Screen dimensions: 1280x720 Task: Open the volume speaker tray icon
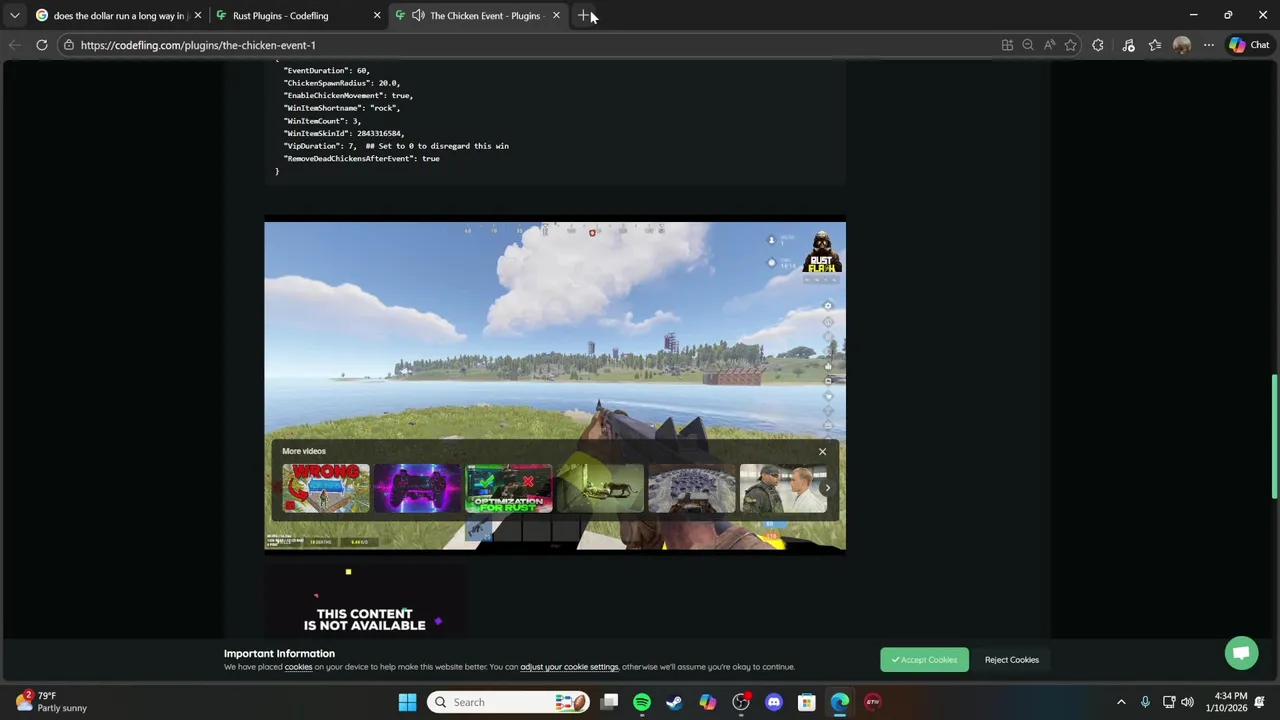point(1187,702)
